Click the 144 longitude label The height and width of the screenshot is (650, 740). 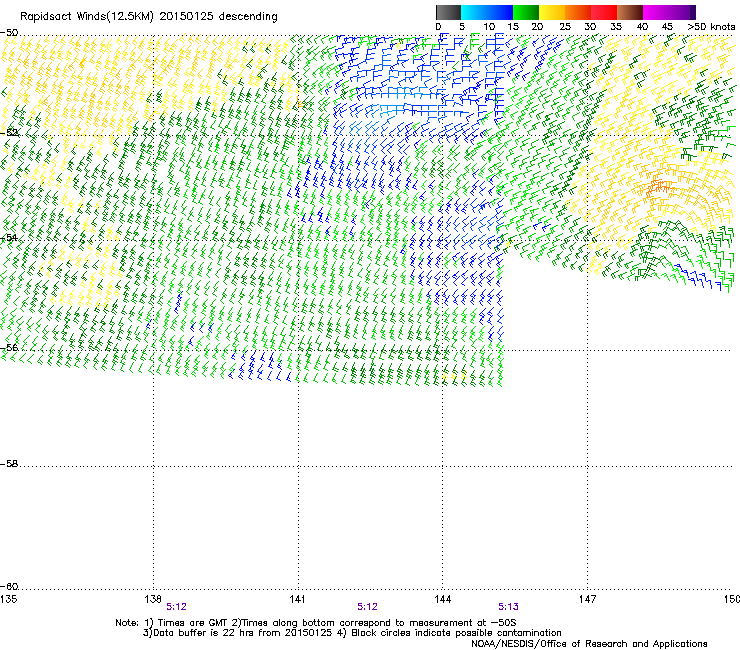click(443, 599)
